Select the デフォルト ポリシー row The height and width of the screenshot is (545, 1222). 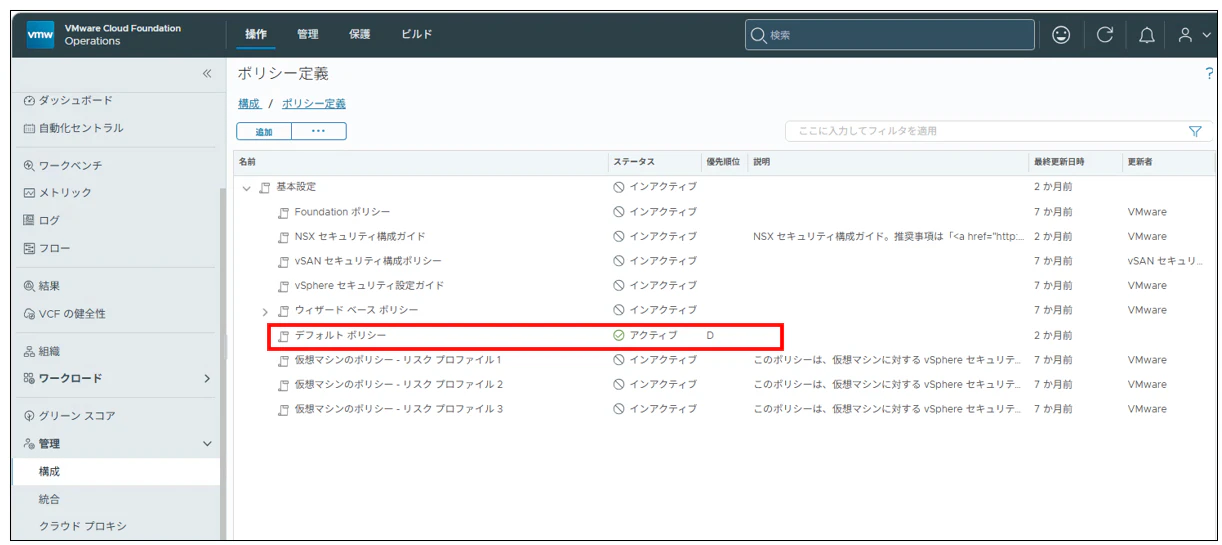(724, 335)
